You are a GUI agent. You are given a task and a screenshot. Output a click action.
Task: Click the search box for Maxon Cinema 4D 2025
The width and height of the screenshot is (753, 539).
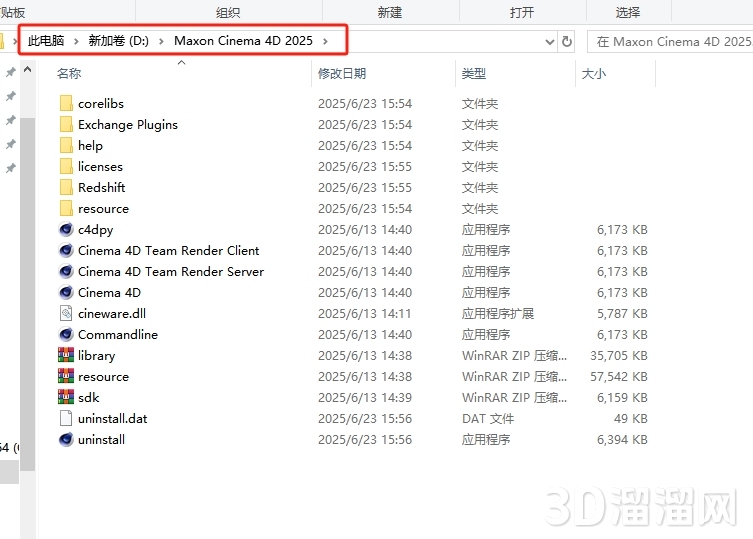[670, 41]
